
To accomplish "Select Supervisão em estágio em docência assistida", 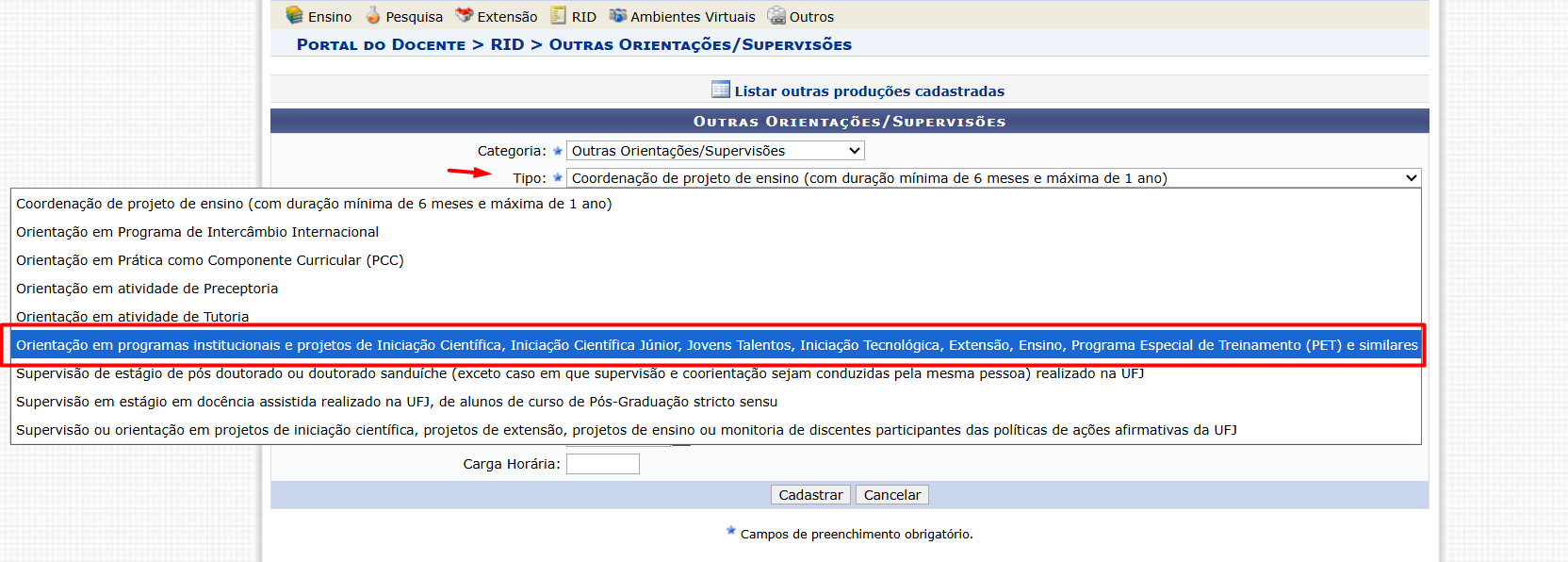I will (x=715, y=402).
